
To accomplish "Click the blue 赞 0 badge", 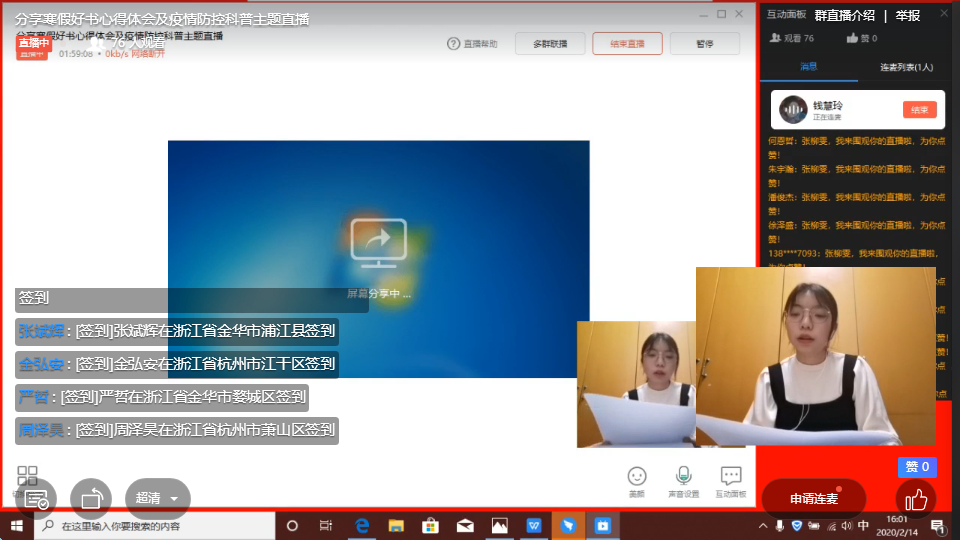I will (x=917, y=467).
